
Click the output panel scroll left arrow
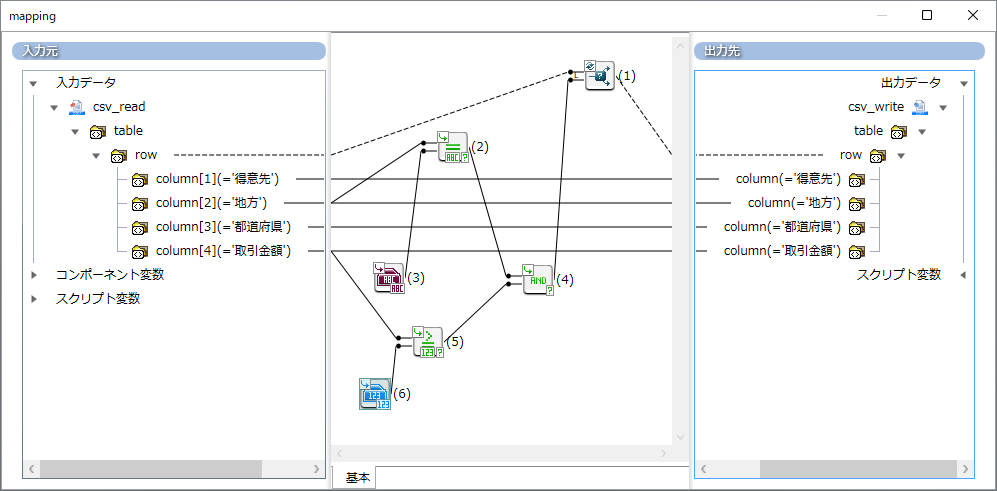coord(703,469)
